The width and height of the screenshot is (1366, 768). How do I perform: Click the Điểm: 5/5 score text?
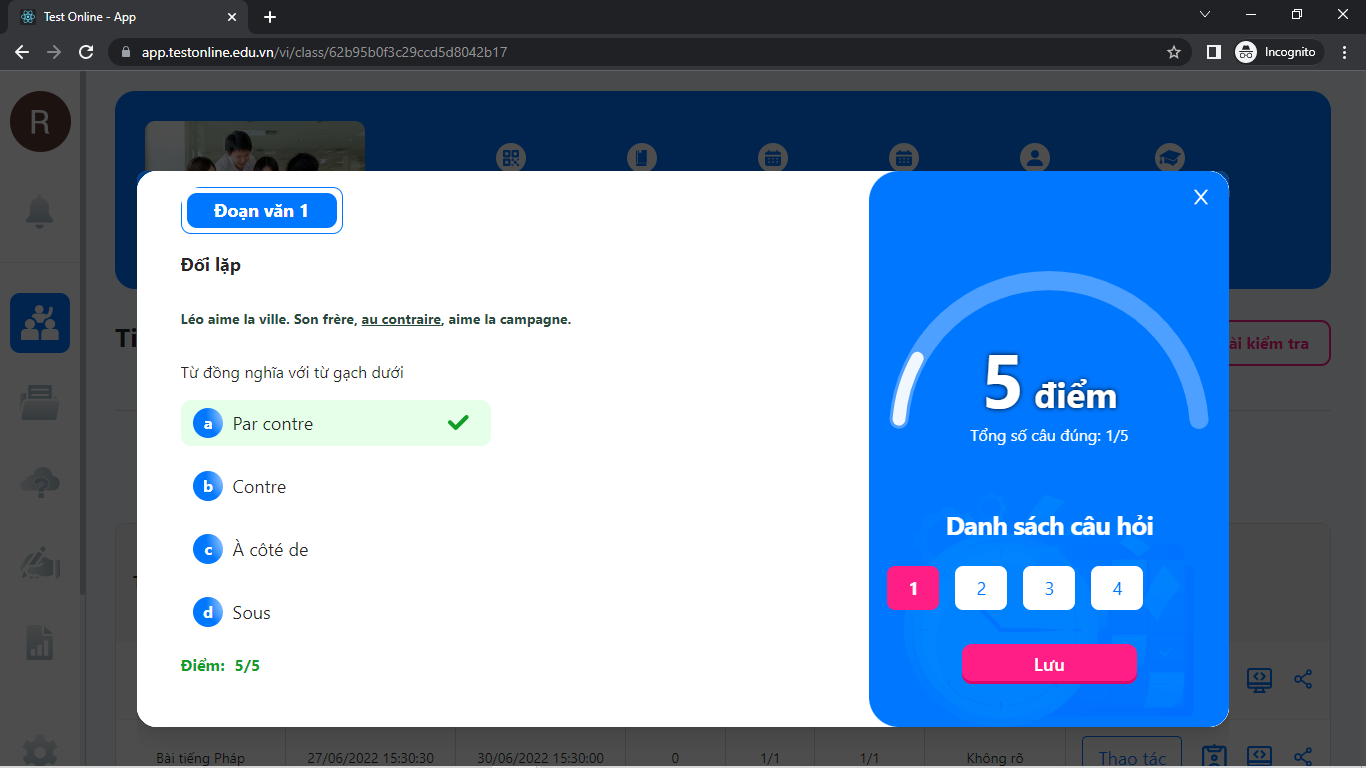(x=220, y=665)
